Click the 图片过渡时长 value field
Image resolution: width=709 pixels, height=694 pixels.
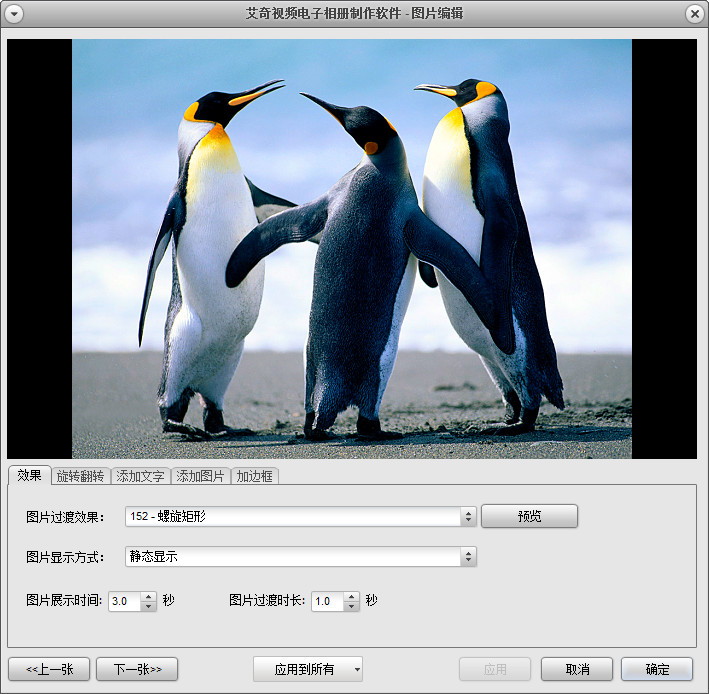coord(328,601)
